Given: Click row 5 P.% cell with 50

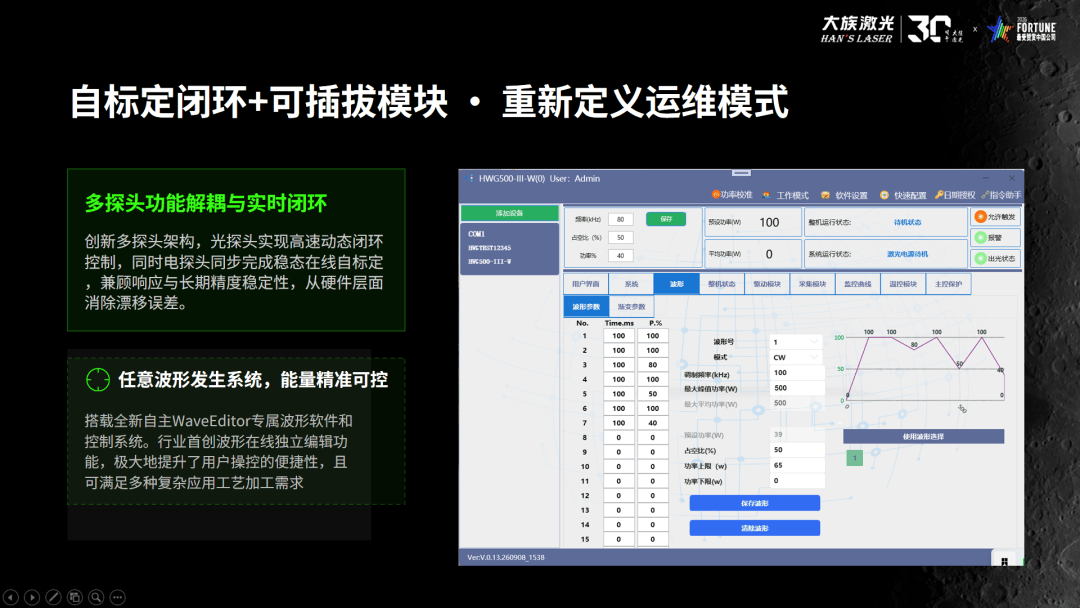Looking at the screenshot, I should click(x=652, y=394).
